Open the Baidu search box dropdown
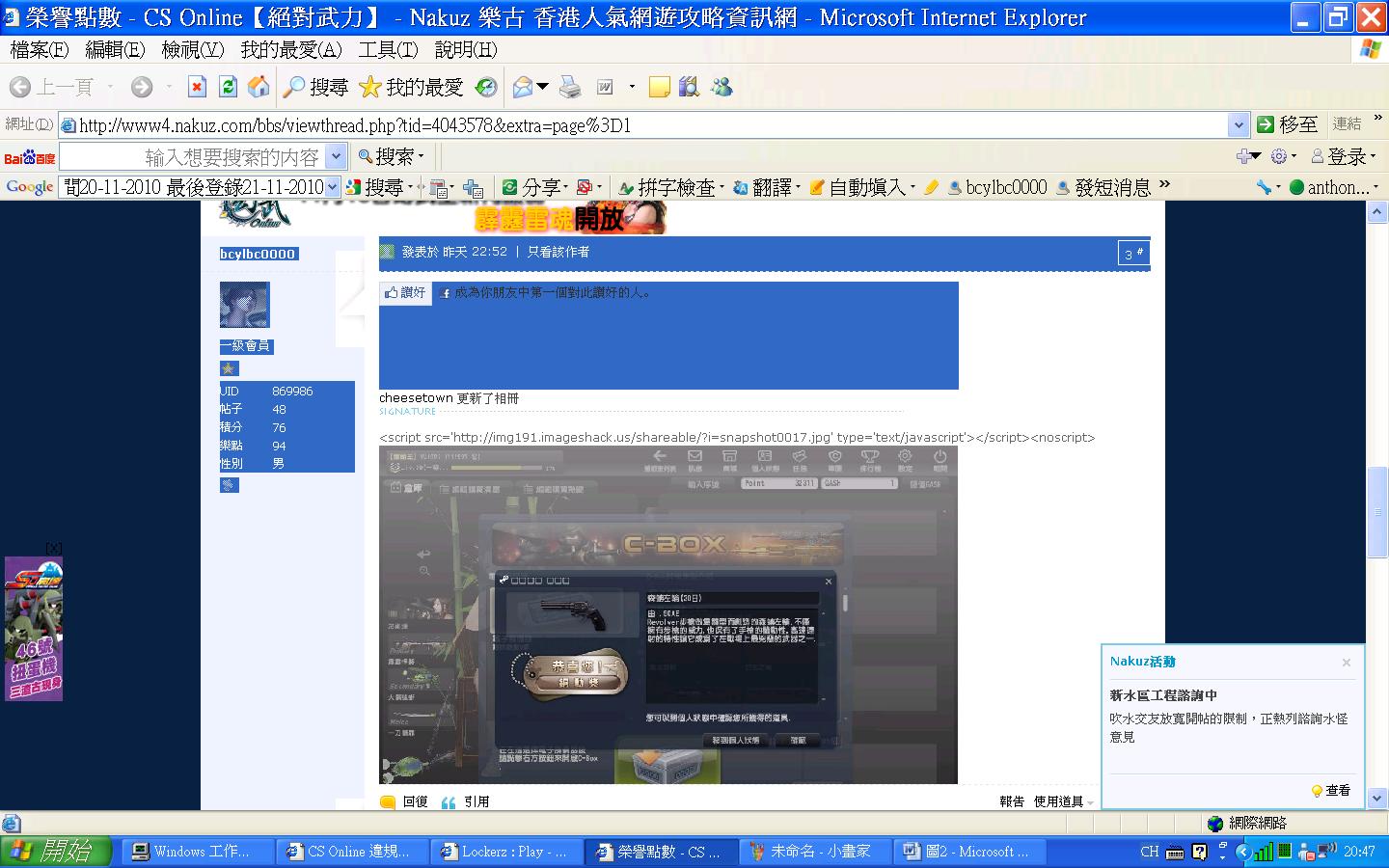The image size is (1389, 868). [336, 156]
